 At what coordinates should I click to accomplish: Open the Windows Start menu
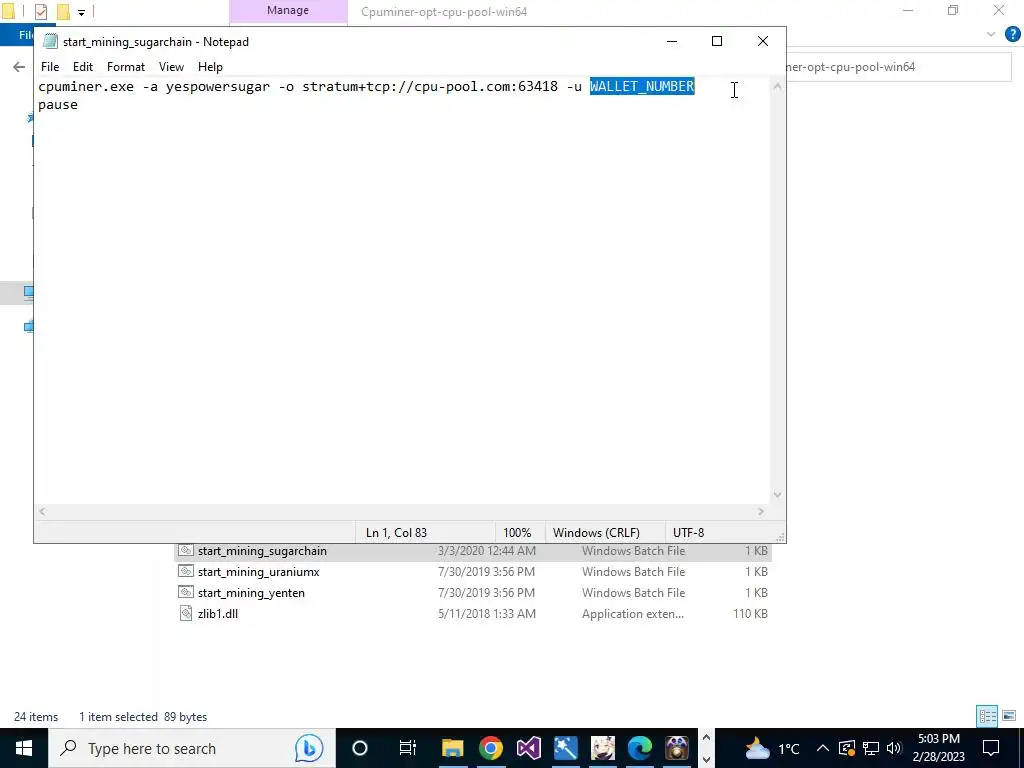[x=24, y=748]
